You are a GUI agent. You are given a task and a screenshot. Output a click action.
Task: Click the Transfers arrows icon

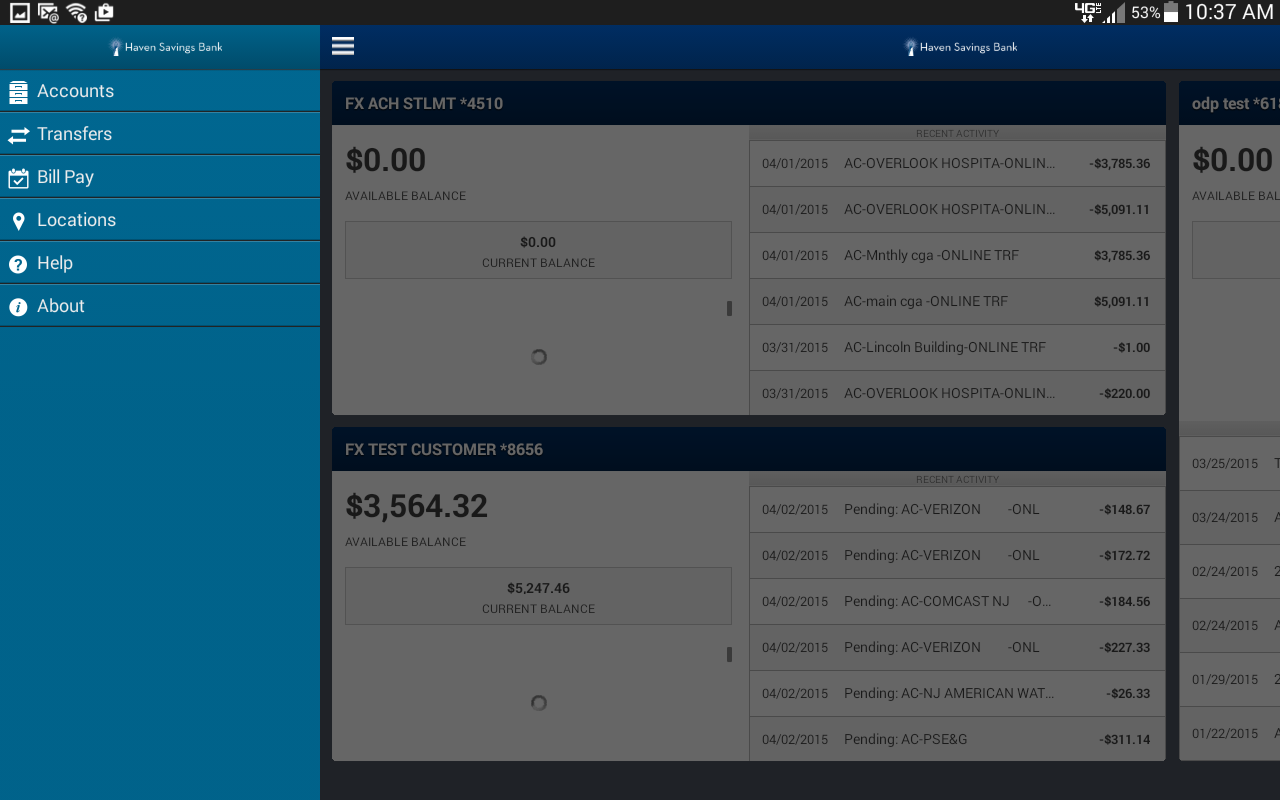18,135
